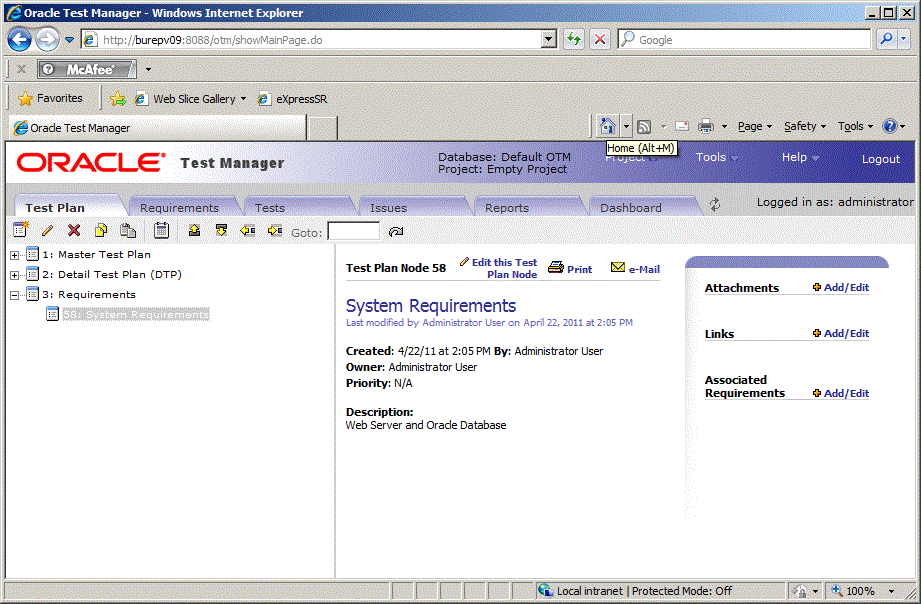
Task: Click the Paste node clipboard icon
Action: (128, 230)
